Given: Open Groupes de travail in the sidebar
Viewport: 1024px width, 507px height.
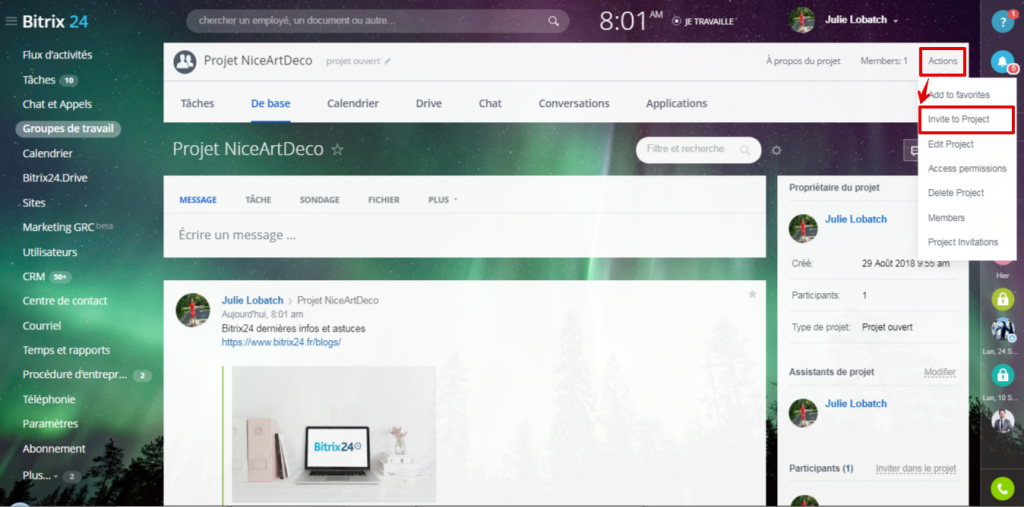Looking at the screenshot, I should pos(68,129).
